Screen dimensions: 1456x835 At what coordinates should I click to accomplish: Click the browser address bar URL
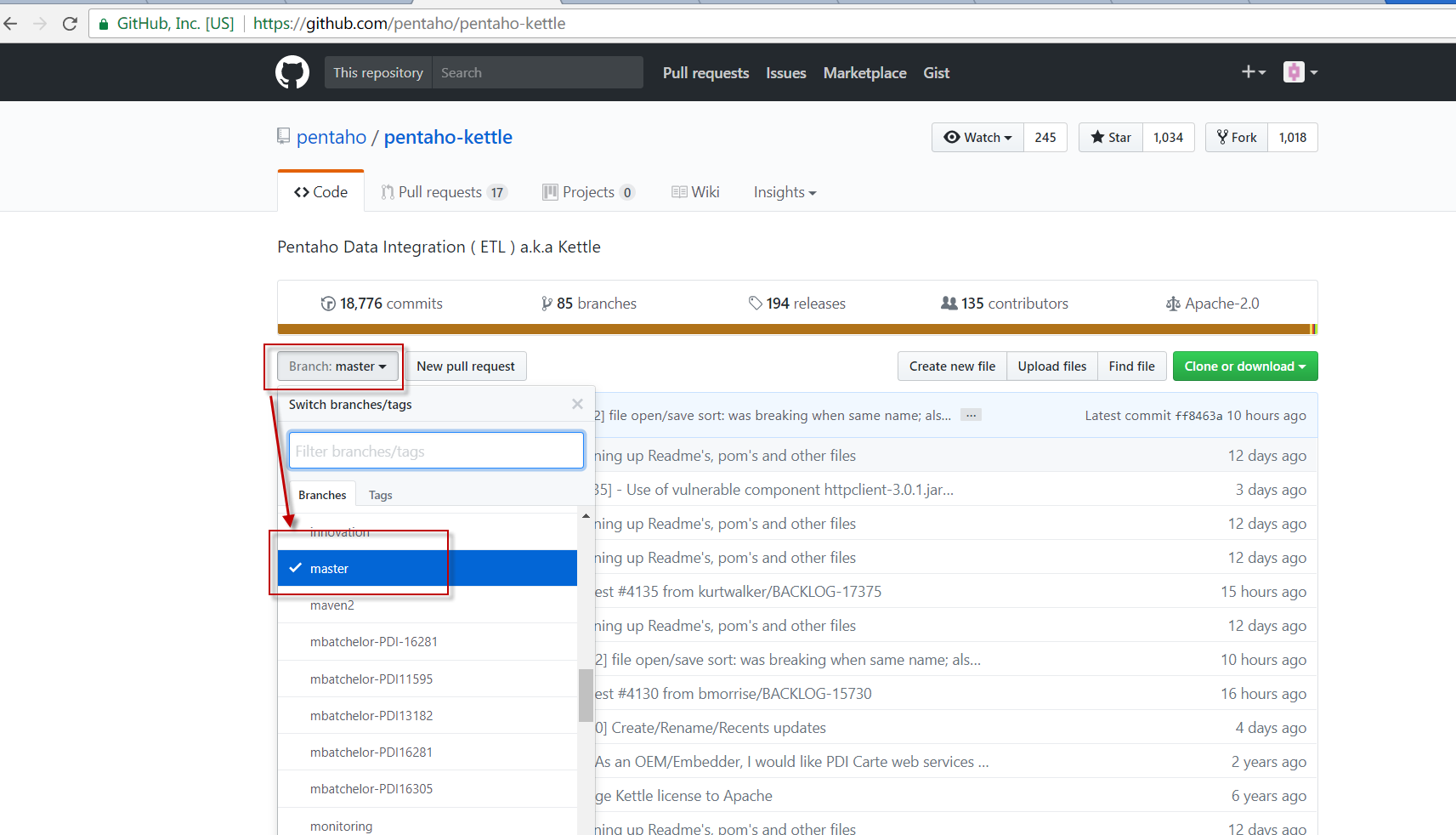coord(409,24)
